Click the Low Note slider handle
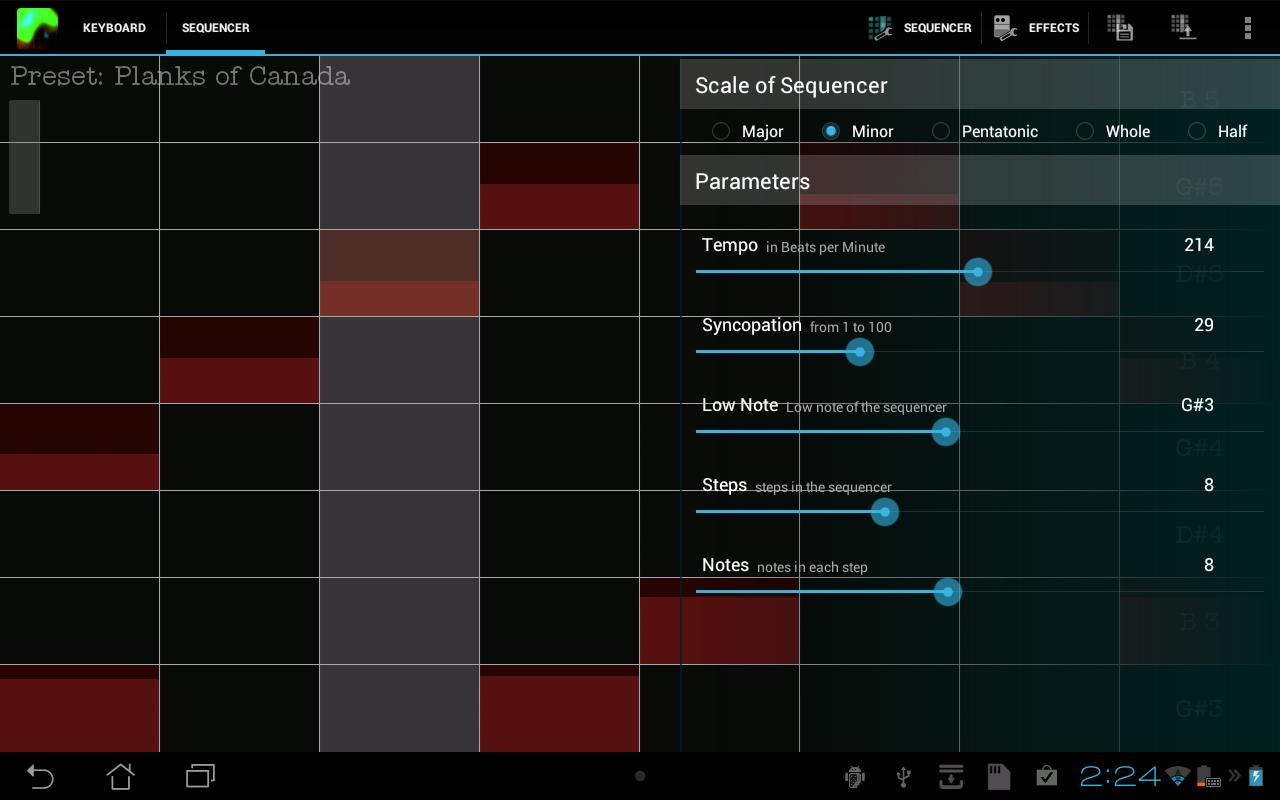Screen dimensions: 1280x800 click(x=945, y=432)
